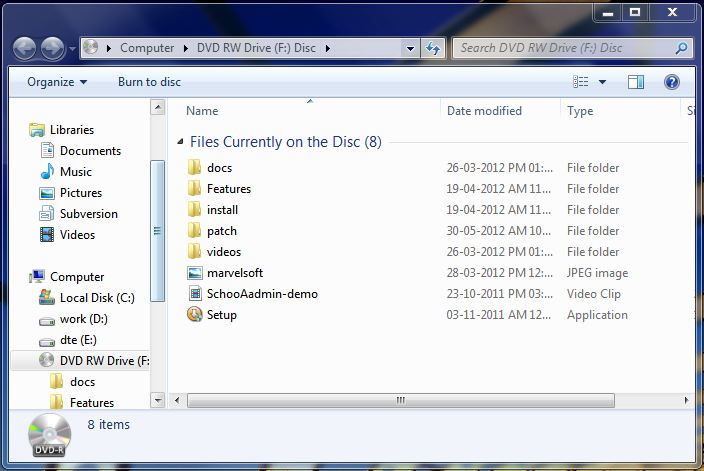Select Local Disk (C:) in navigation pane
The image size is (704, 471).
point(96,298)
